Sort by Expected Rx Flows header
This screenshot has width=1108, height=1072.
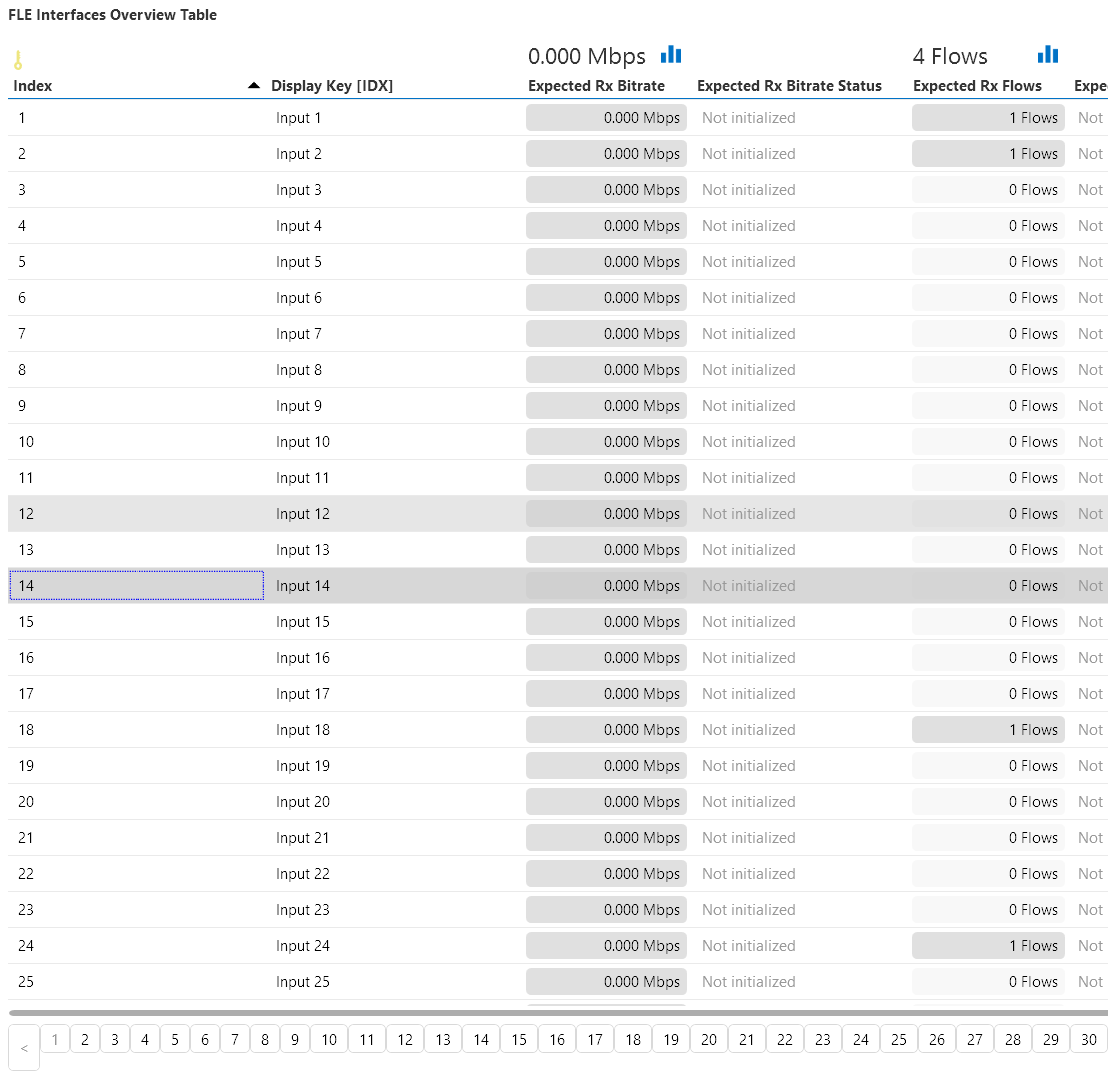pyautogui.click(x=977, y=86)
